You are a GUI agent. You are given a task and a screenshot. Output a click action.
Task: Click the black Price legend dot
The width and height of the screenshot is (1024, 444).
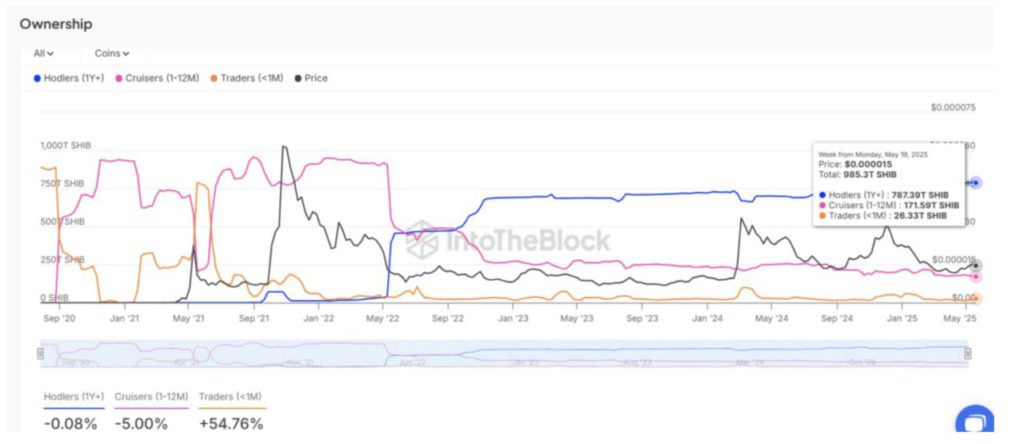coord(299,78)
